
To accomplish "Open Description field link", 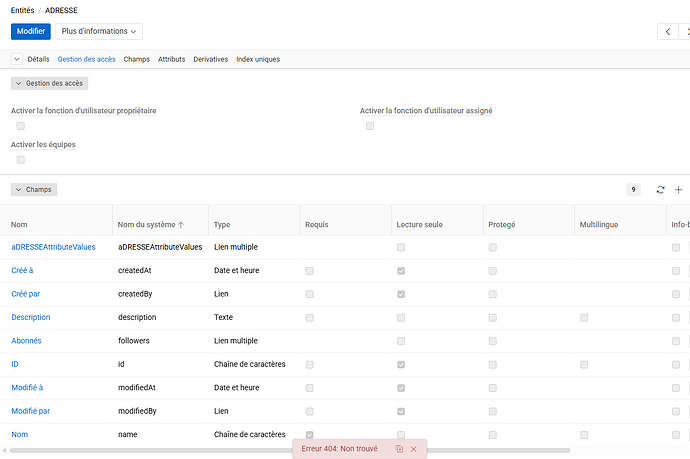I will click(x=31, y=317).
